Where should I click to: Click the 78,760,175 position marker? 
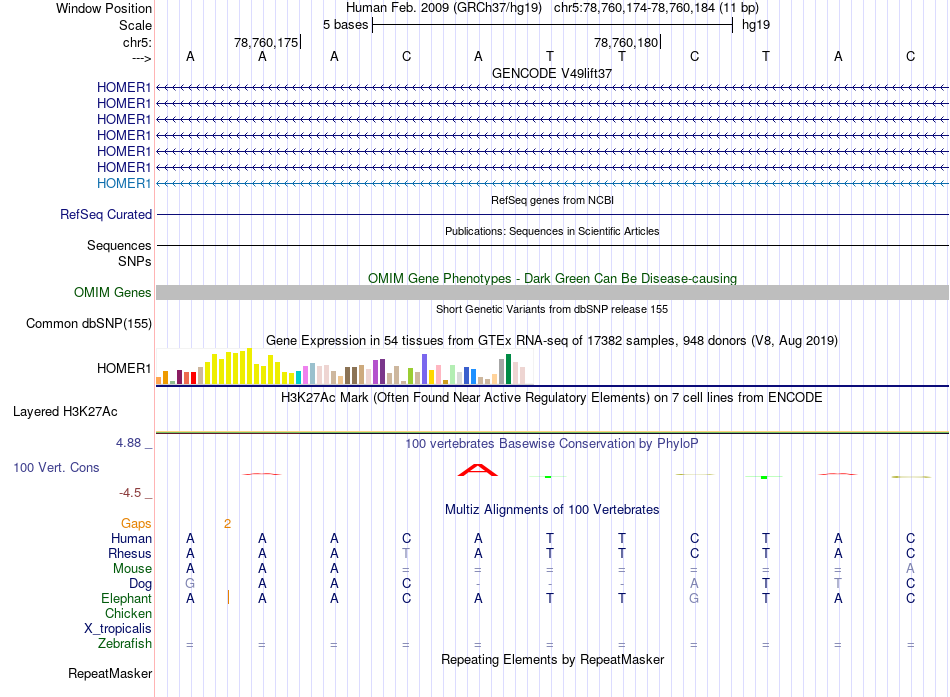tap(266, 42)
